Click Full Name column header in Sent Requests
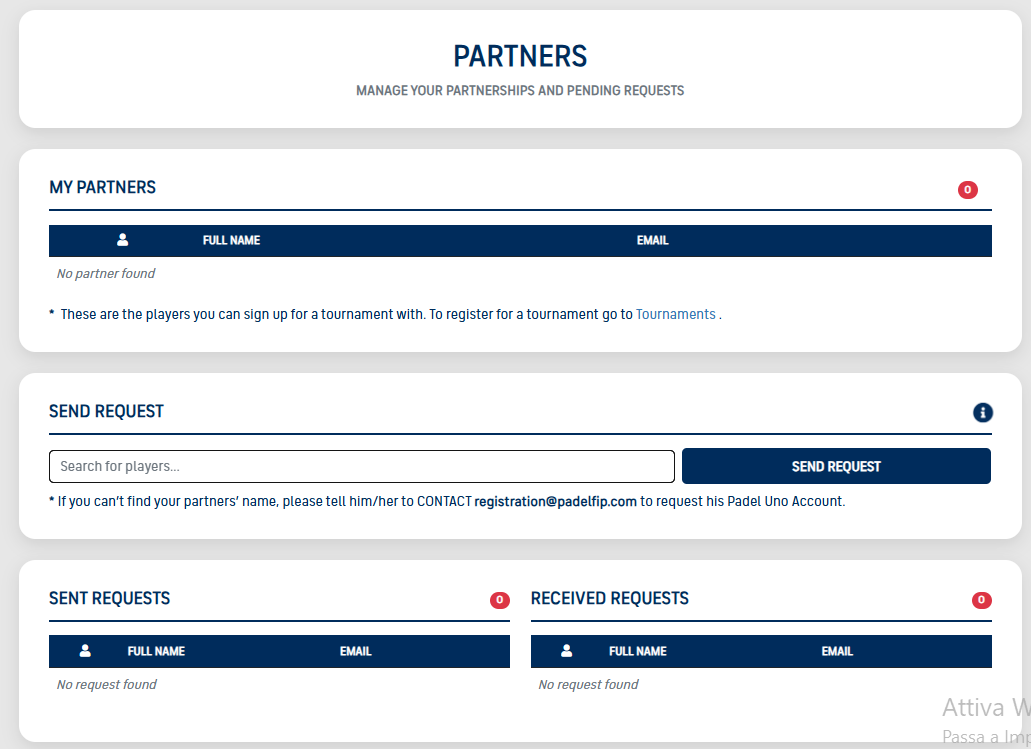Image resolution: width=1031 pixels, height=749 pixels. pos(156,652)
